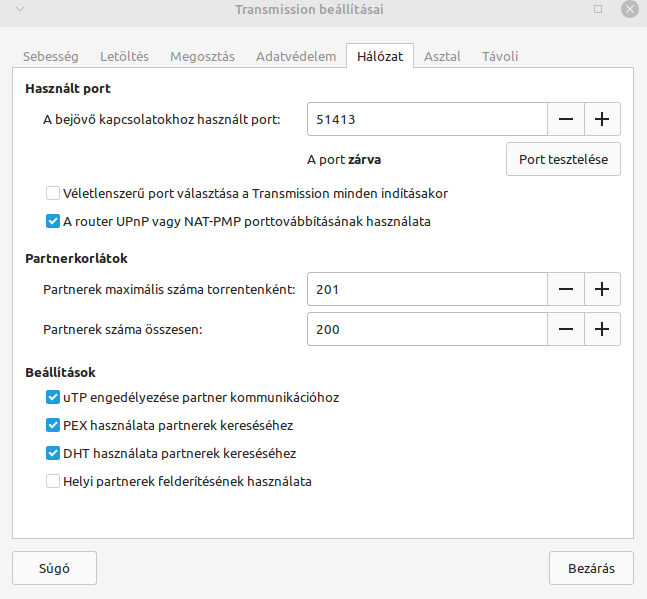The height and width of the screenshot is (599, 647).
Task: Close the settings window with X icon
Action: 630,9
